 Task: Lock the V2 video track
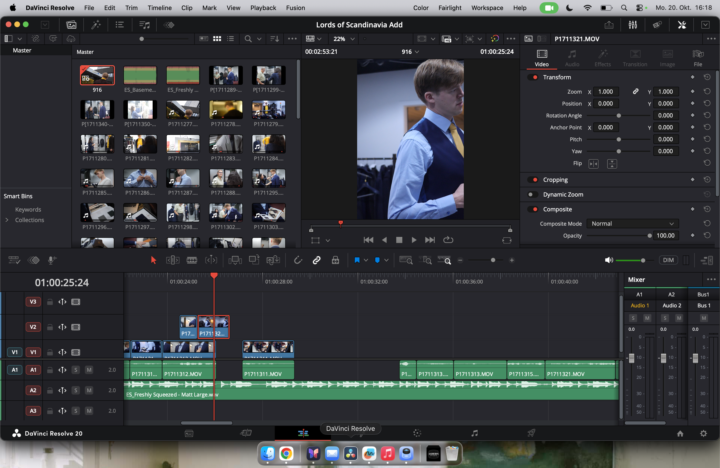(x=50, y=327)
